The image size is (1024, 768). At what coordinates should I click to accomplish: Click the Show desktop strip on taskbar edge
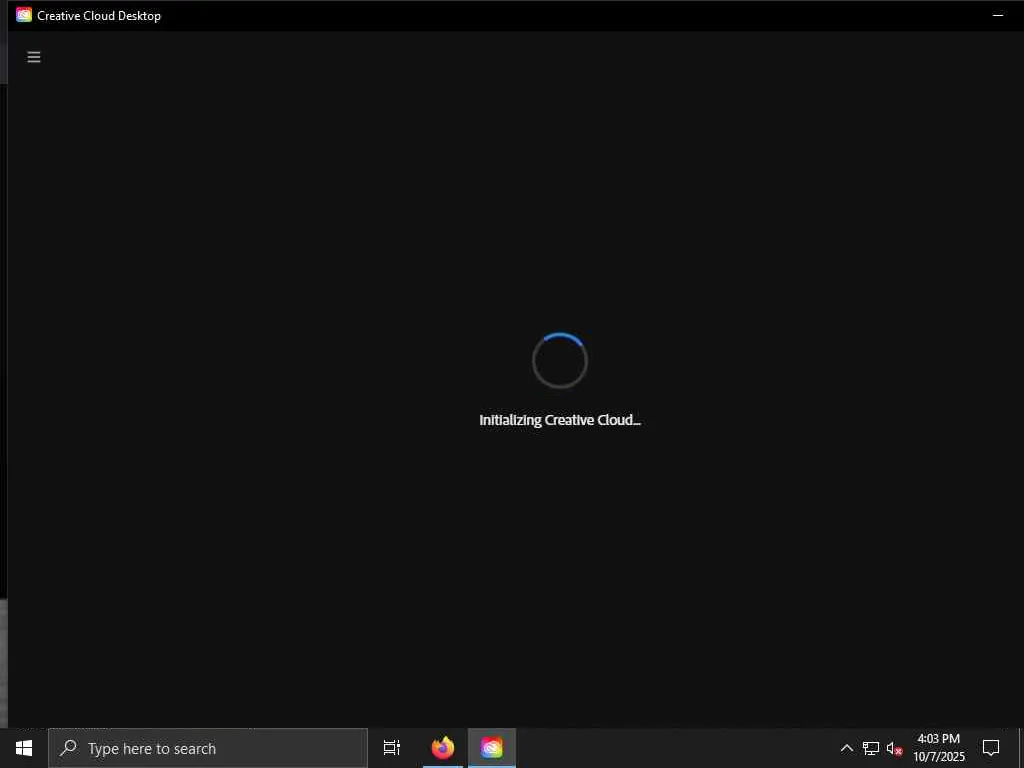[1021, 748]
